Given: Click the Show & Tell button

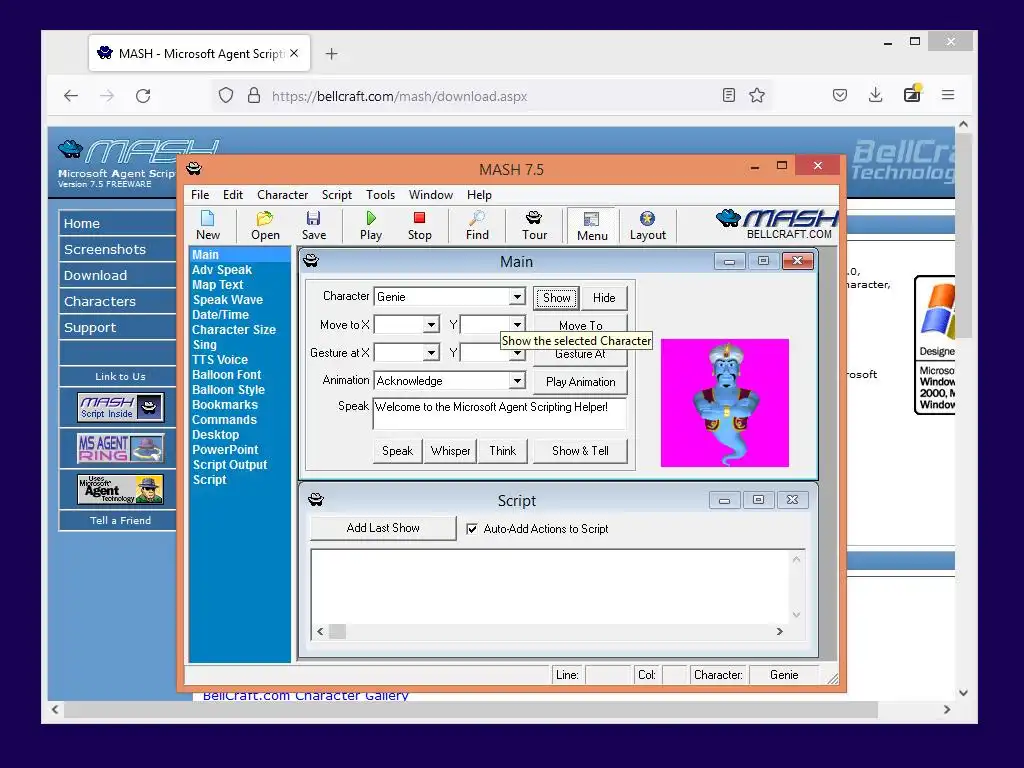Looking at the screenshot, I should point(580,451).
